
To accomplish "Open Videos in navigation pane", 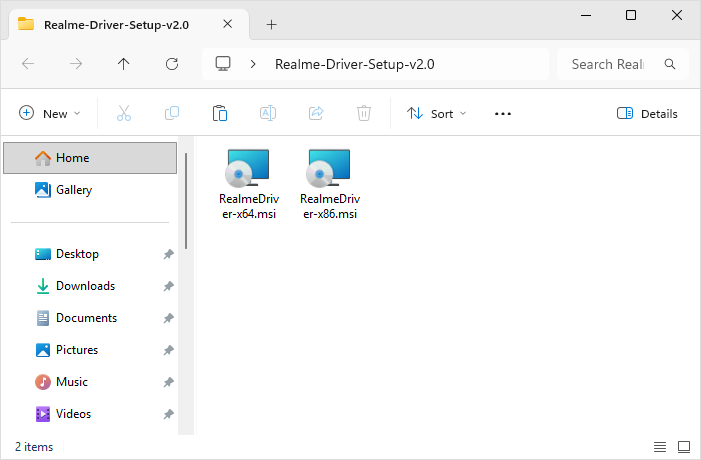I will pos(90,414).
